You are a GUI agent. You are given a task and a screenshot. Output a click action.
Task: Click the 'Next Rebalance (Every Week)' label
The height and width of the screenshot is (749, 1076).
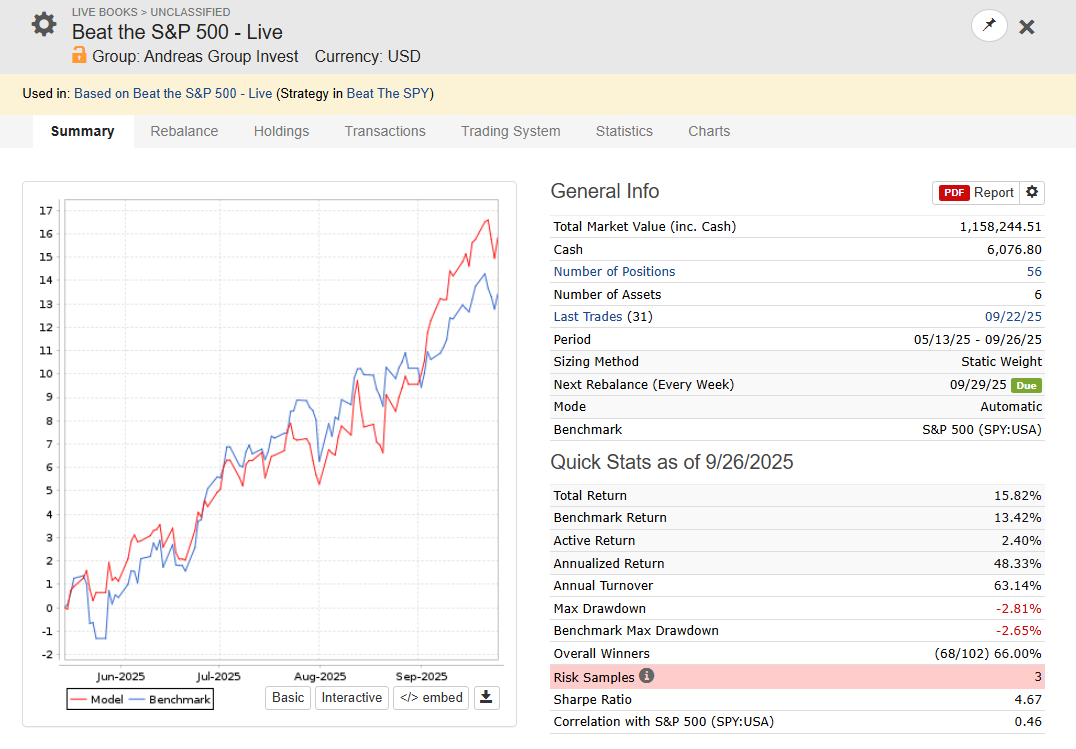[644, 384]
